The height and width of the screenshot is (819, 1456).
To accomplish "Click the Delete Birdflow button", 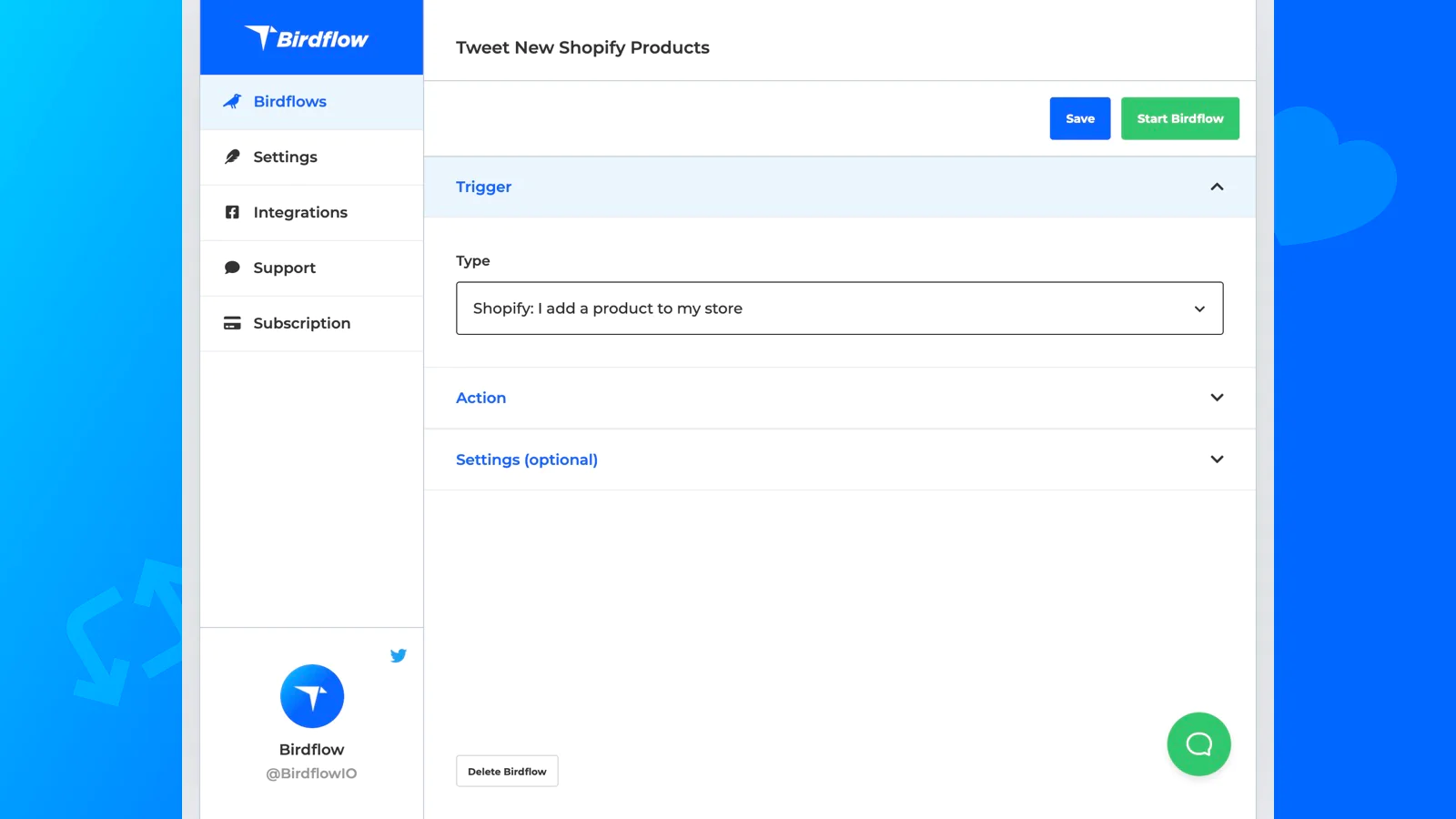I will tap(507, 771).
